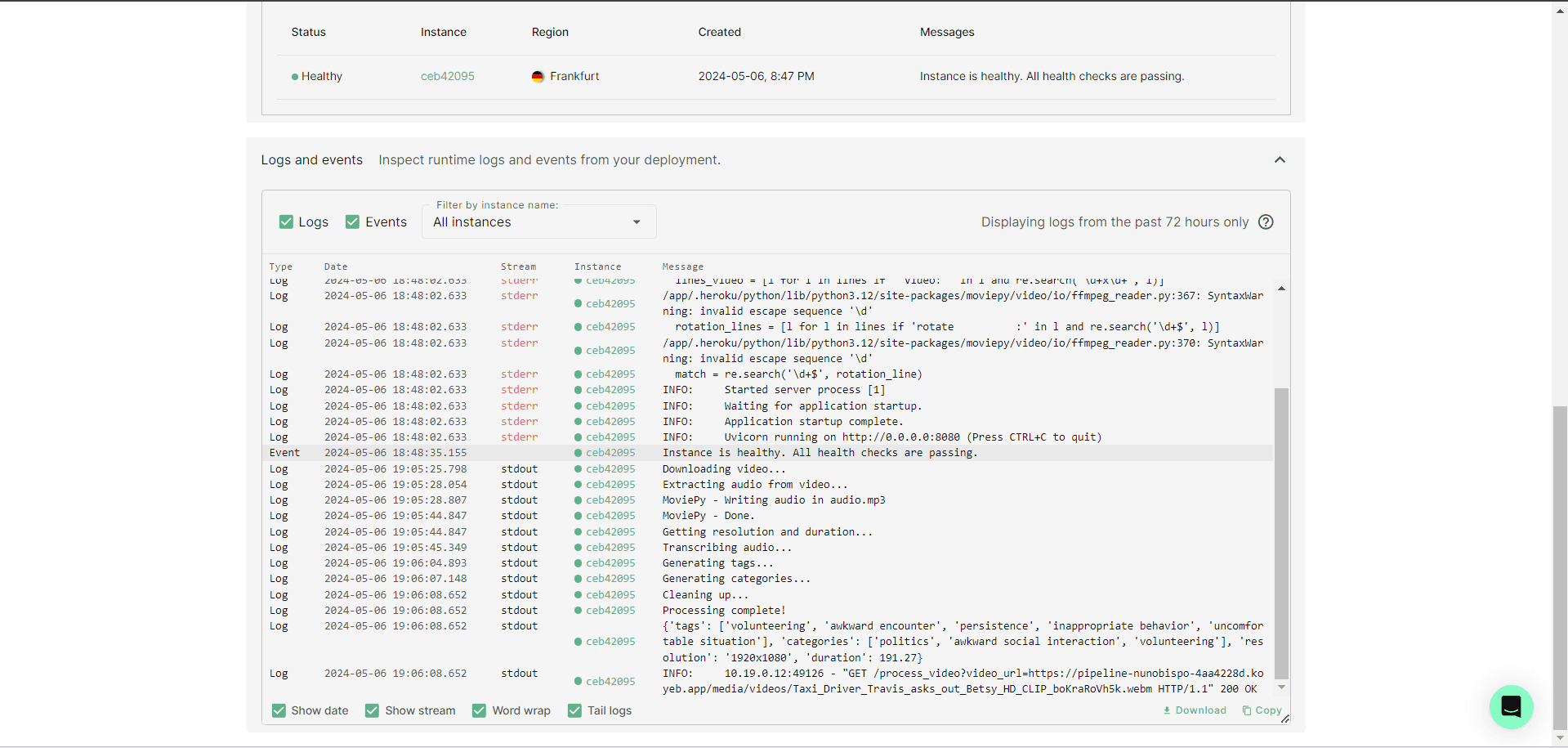Screen dimensions: 1568x748
Task: Click the help question mark icon
Action: pos(1266,222)
